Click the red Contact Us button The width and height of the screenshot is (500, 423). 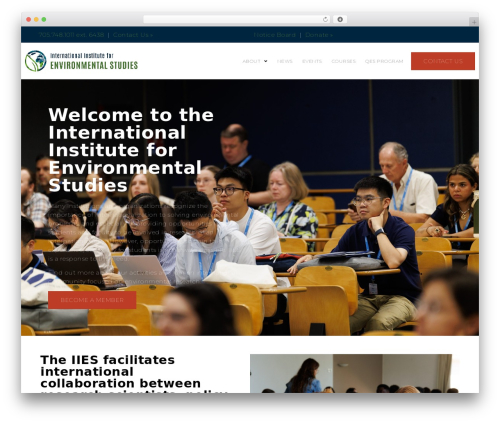pos(443,61)
